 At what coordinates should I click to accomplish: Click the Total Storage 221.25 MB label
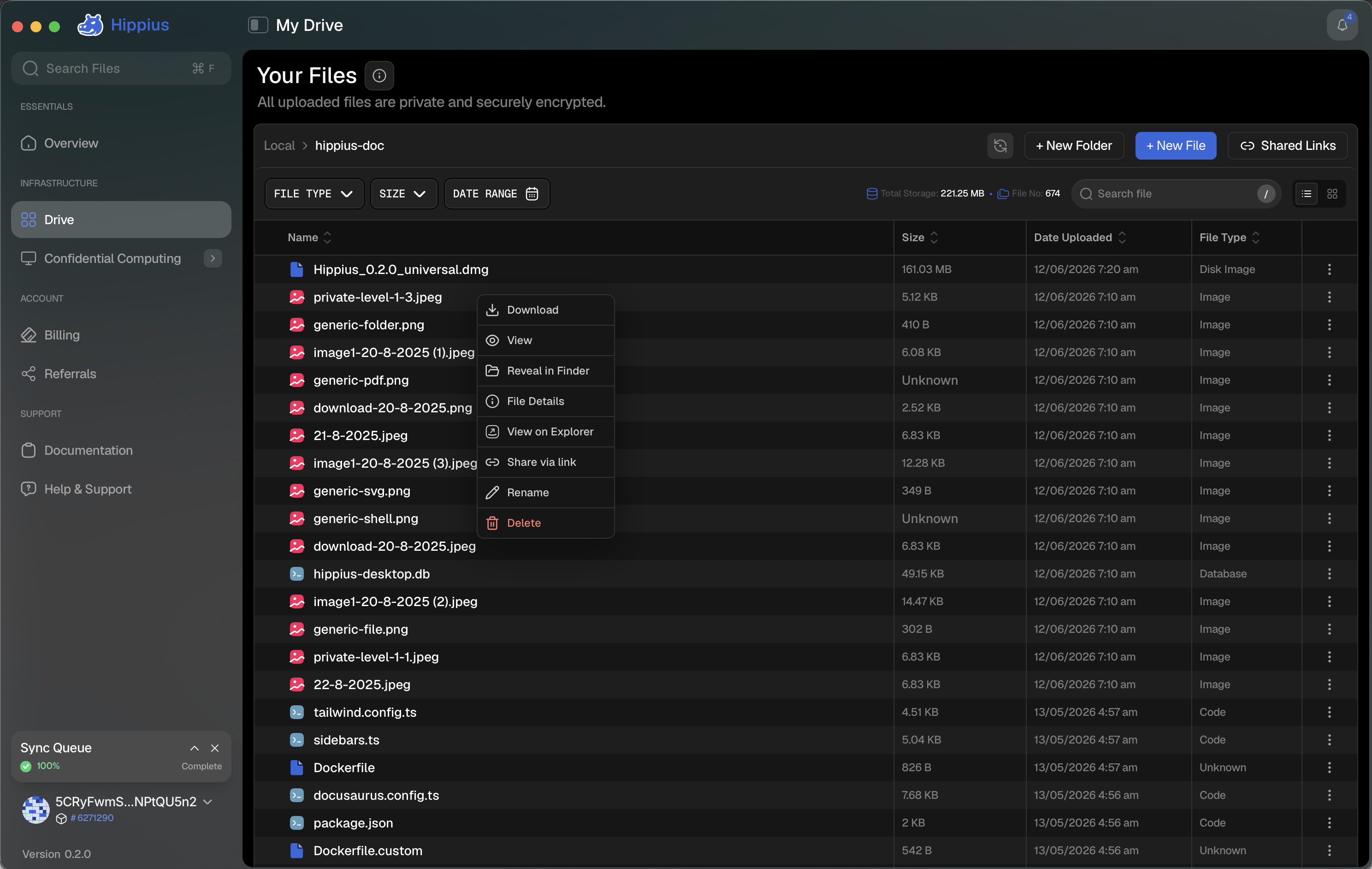(x=925, y=194)
